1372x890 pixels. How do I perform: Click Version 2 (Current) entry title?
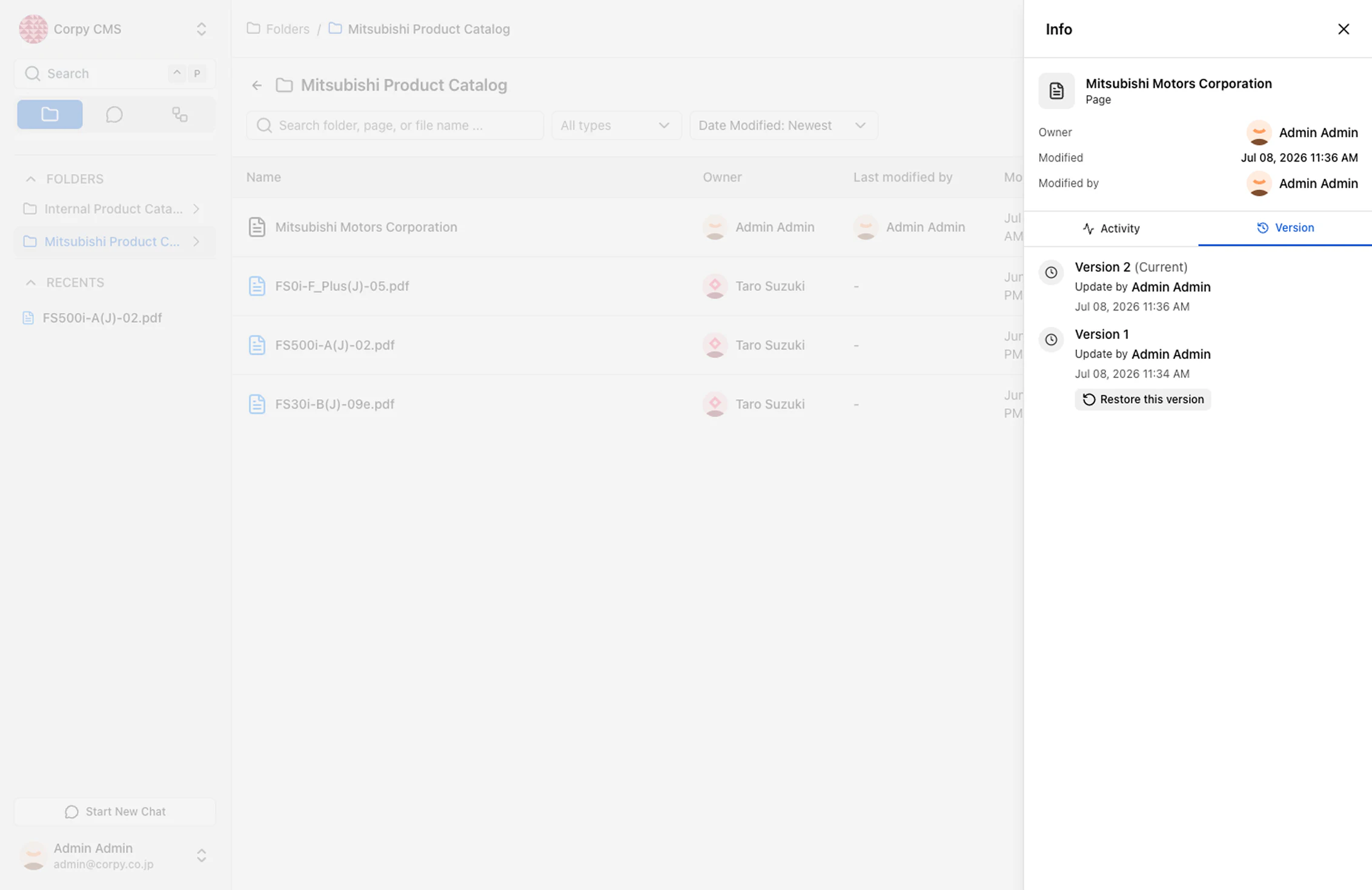click(x=1131, y=267)
